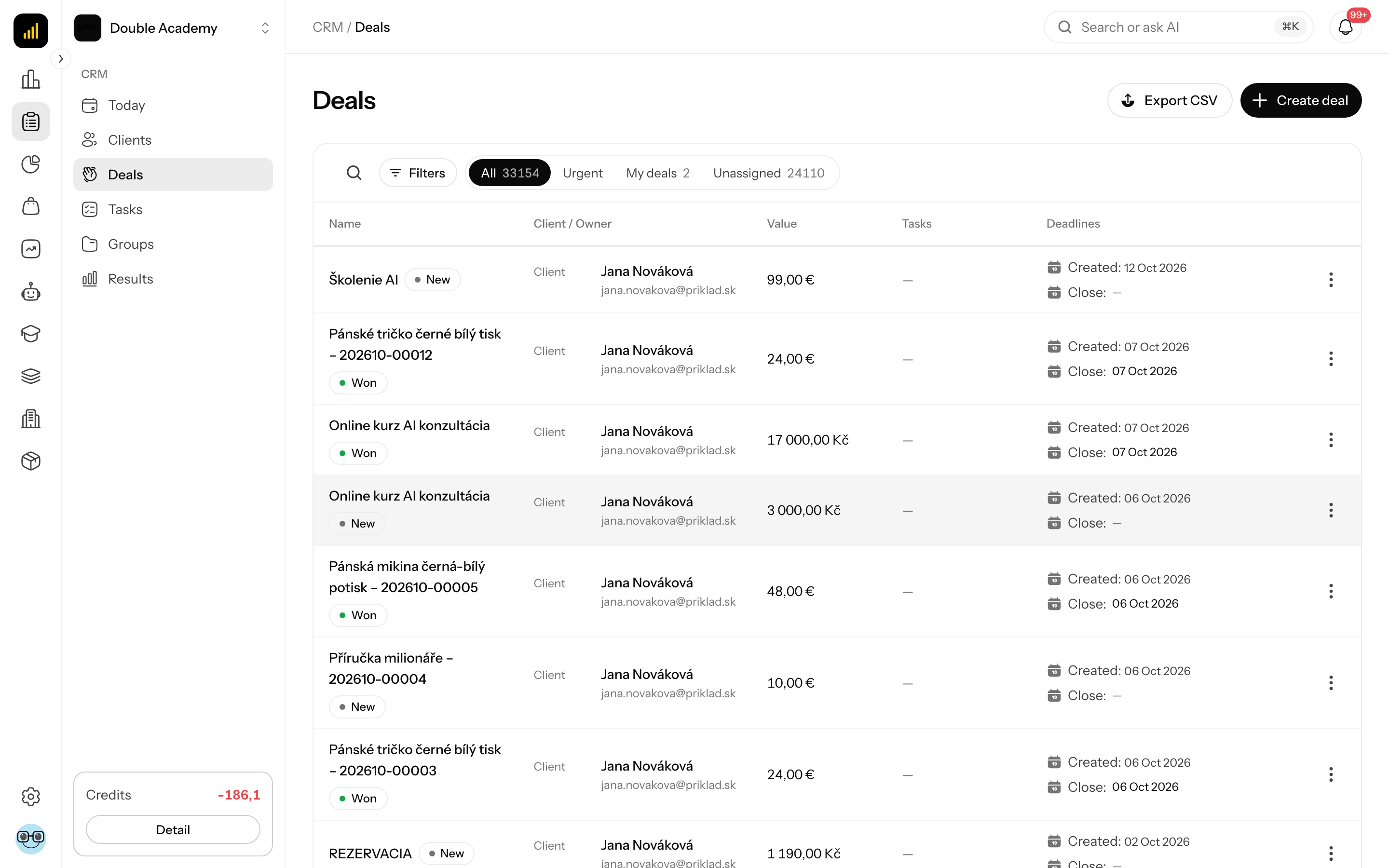1389x868 pixels.
Task: Click the credits Detail button
Action: coord(173,829)
